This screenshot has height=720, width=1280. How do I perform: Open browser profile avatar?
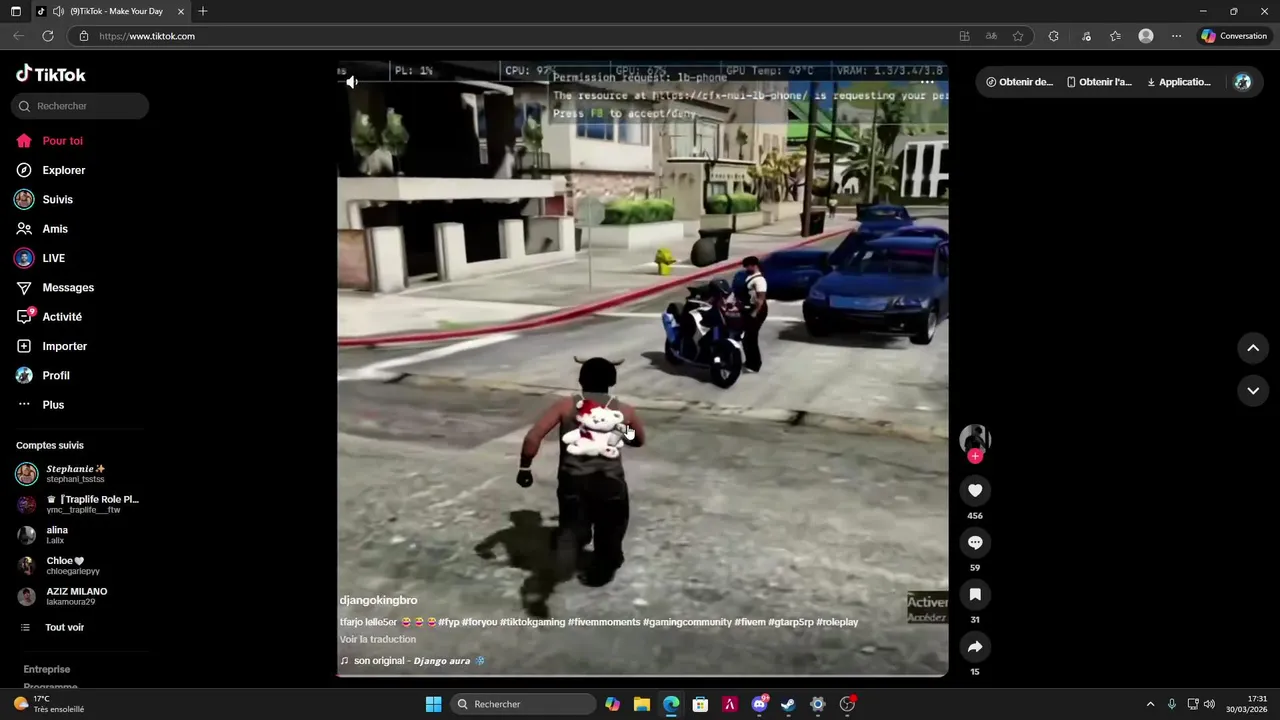tap(1146, 36)
